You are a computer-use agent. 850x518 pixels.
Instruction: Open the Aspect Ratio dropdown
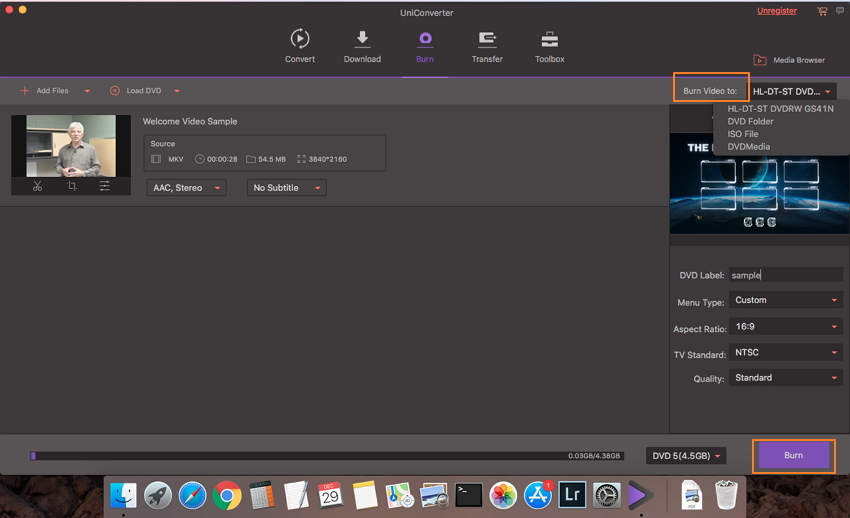coord(785,326)
